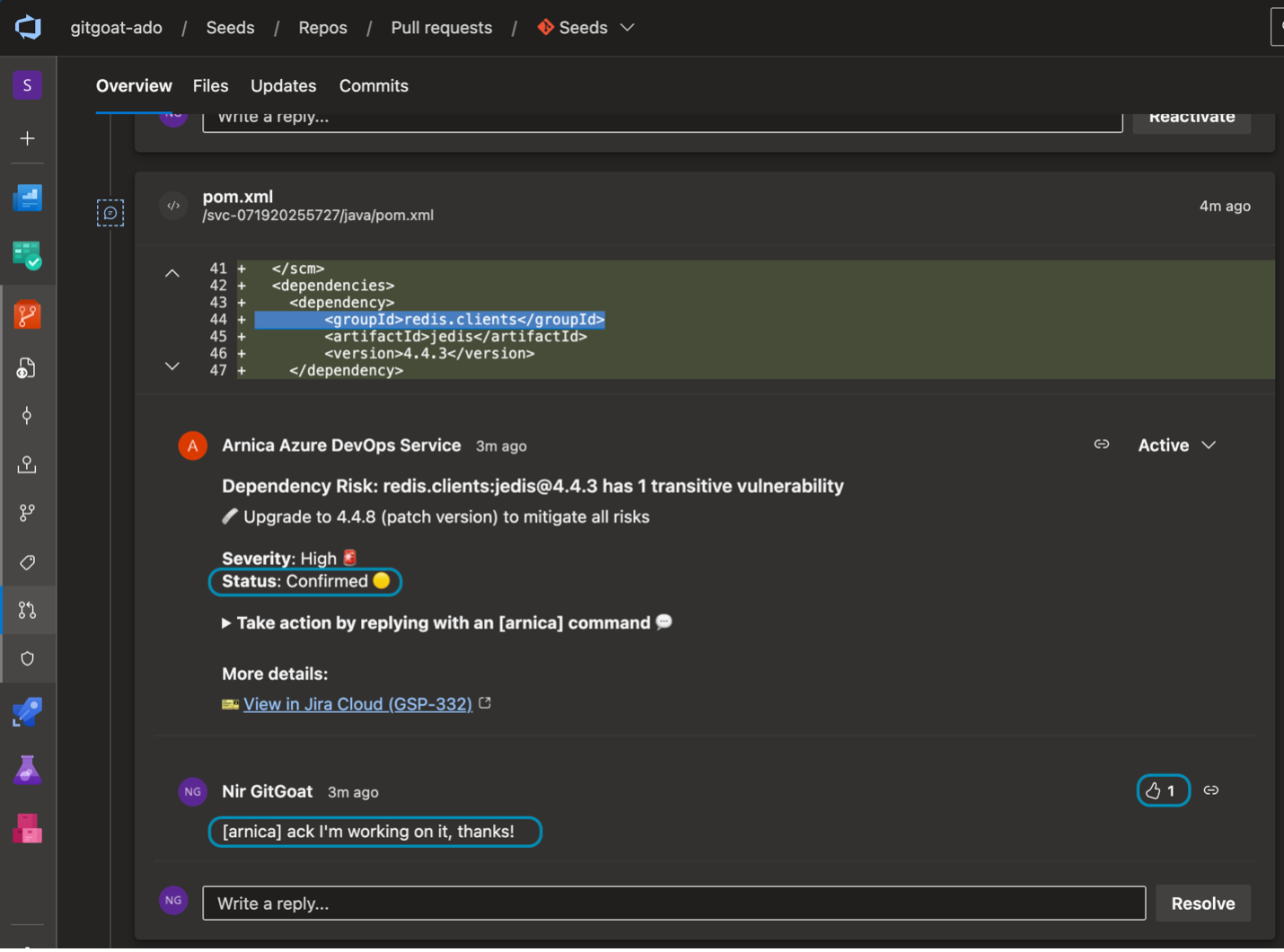Click Nir GitGoat author name
1284x952 pixels.
tap(268, 791)
